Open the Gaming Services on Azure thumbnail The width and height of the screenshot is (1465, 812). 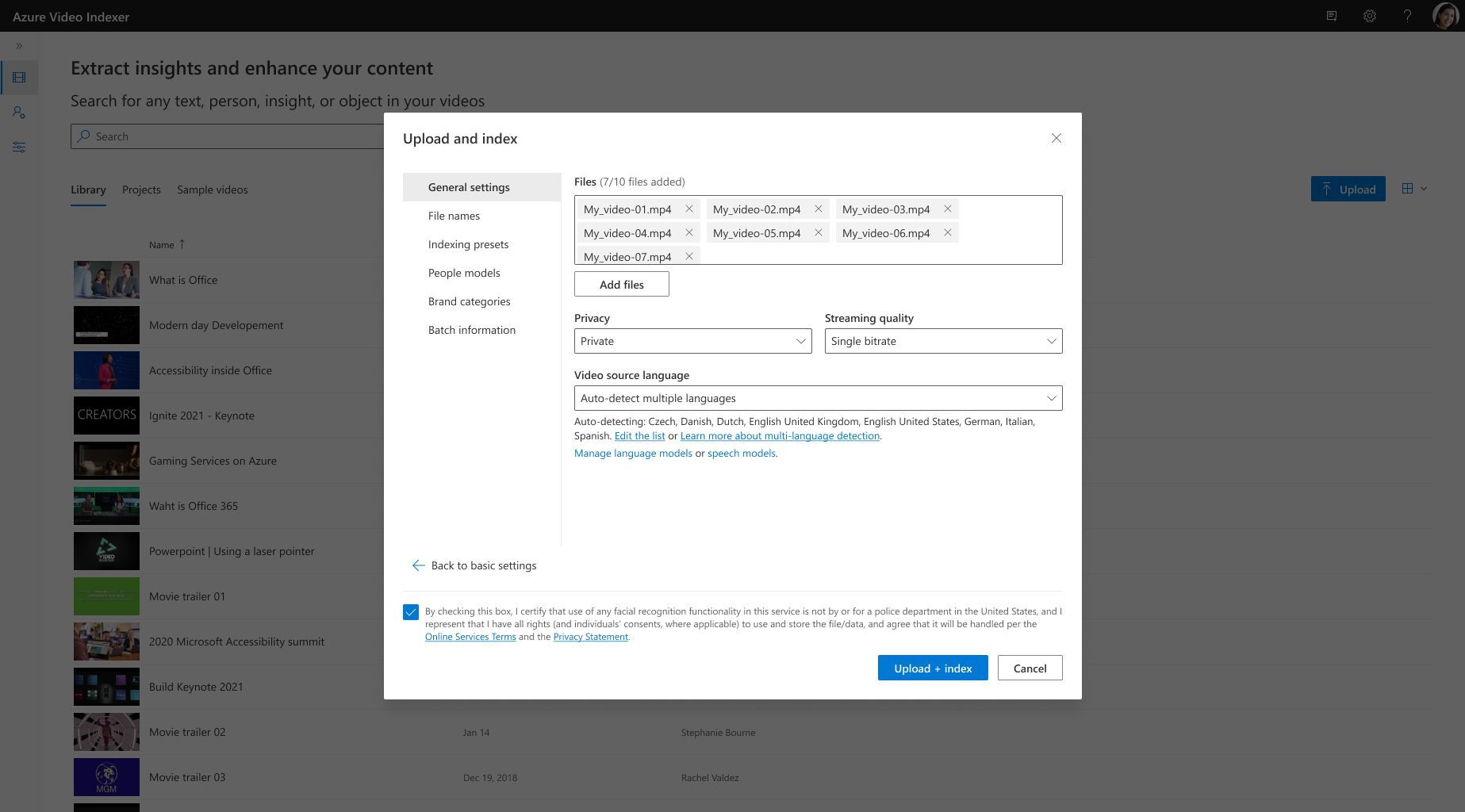(106, 461)
